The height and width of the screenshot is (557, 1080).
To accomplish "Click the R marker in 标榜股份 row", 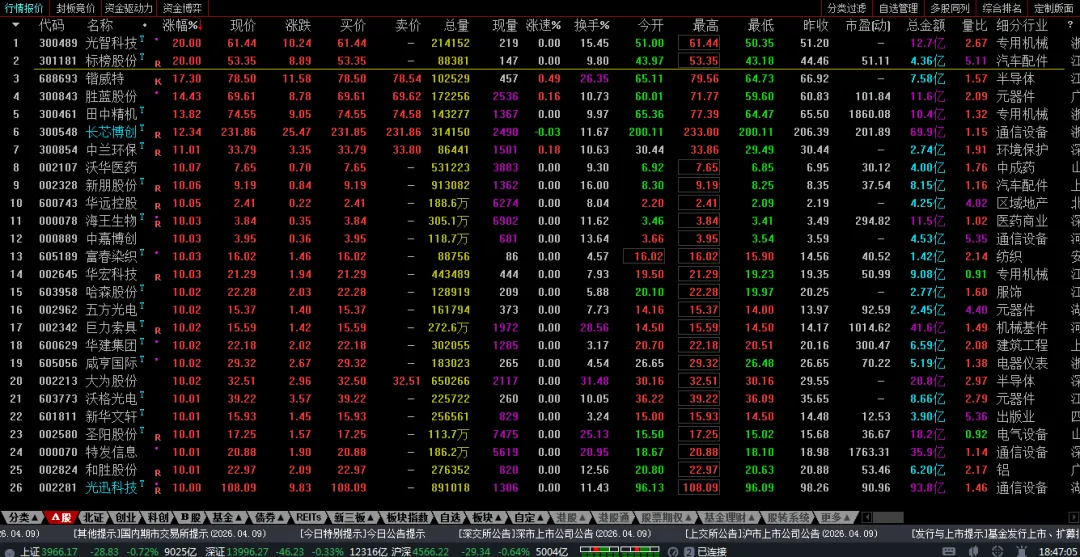I will coord(158,63).
